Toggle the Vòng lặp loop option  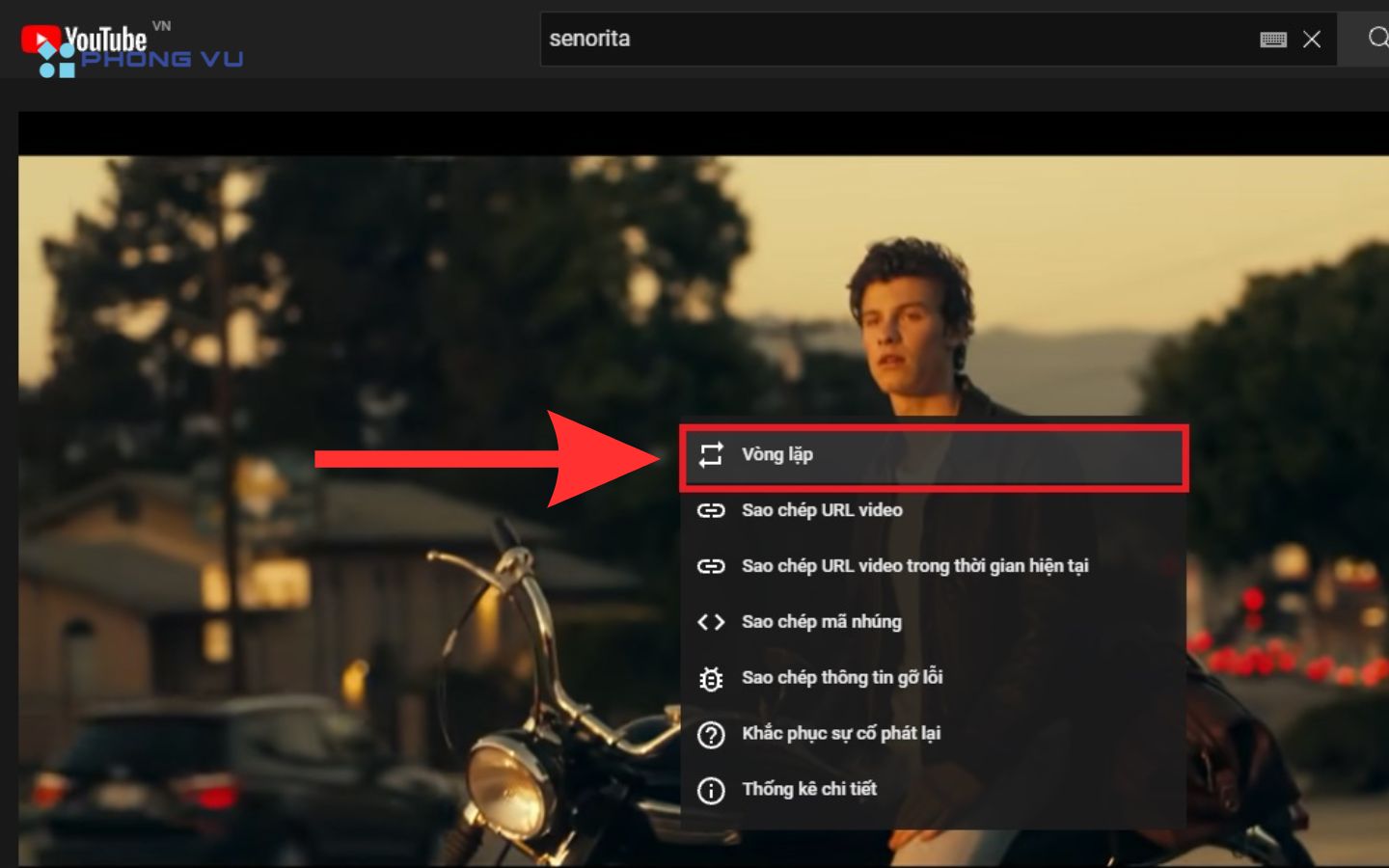coord(777,455)
